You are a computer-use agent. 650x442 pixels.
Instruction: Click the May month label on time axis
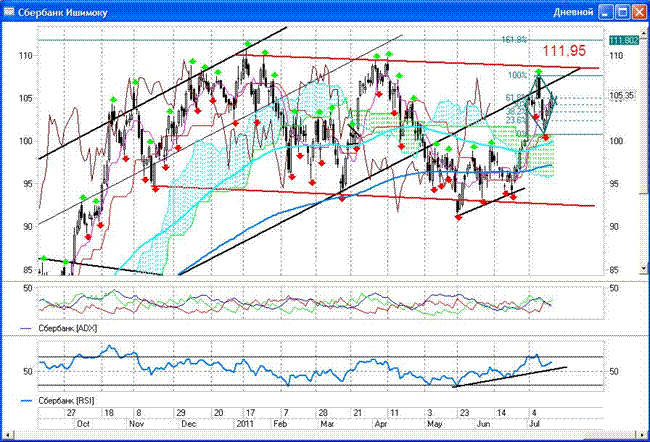tap(434, 424)
